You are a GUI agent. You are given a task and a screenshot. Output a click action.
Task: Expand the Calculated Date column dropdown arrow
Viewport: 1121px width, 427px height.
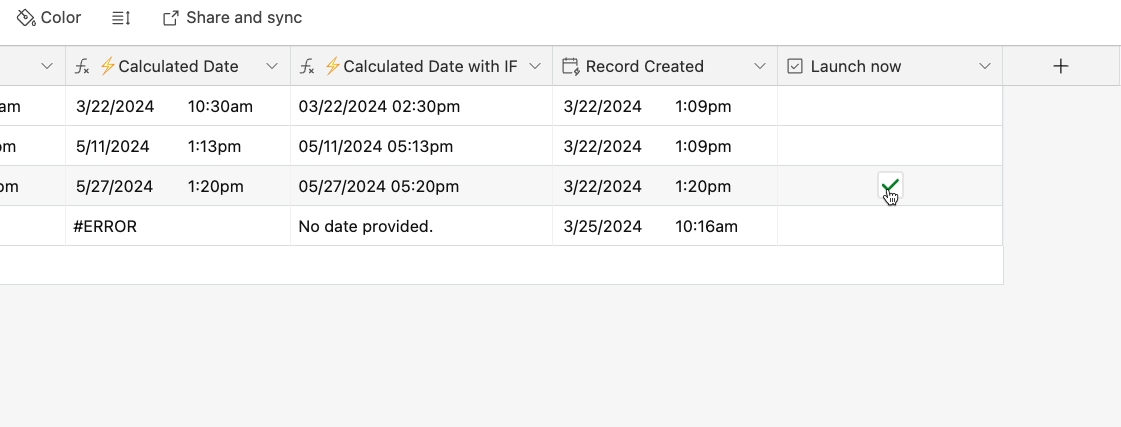272,67
